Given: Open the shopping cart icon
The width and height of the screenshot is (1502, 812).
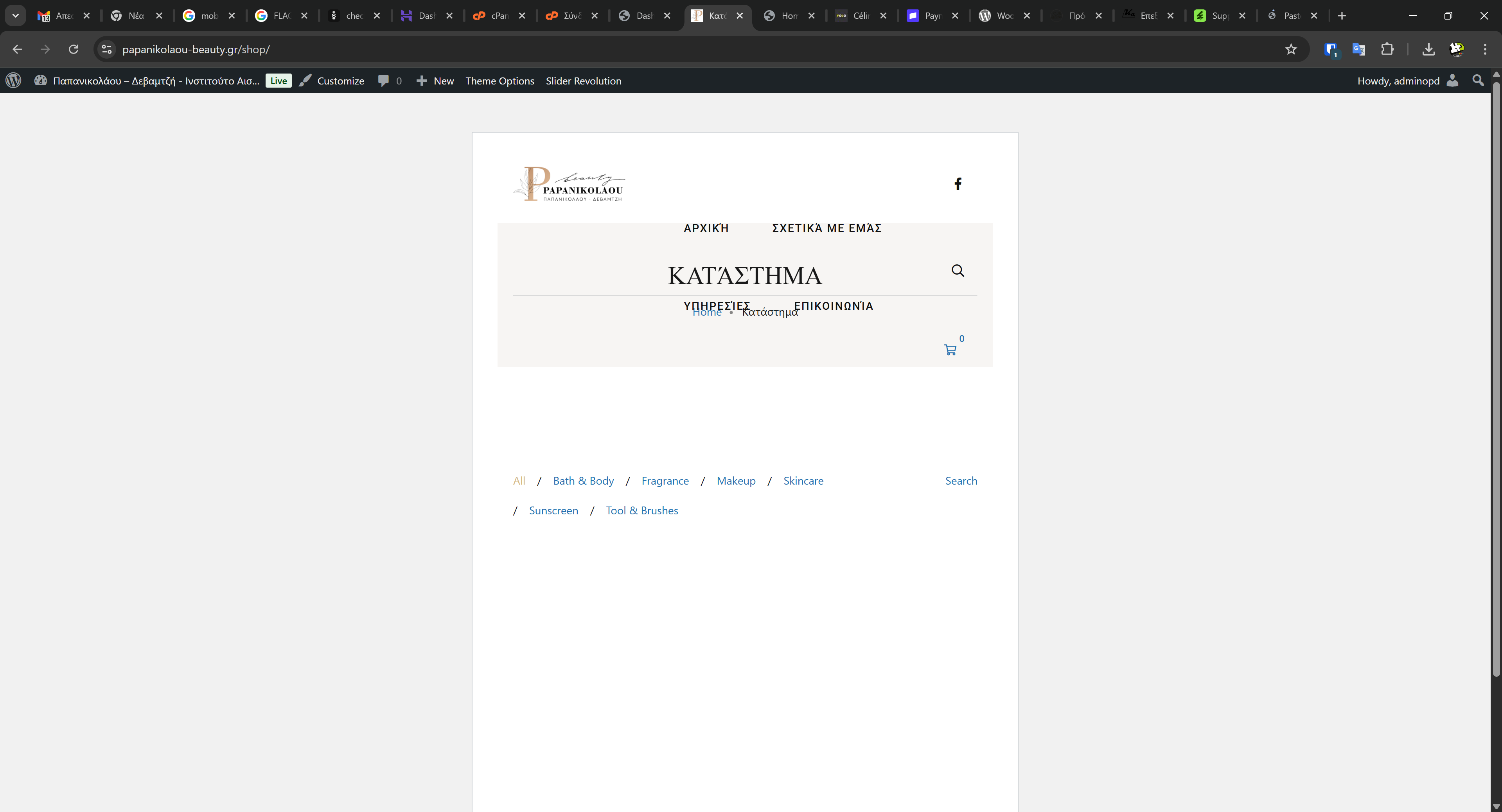Looking at the screenshot, I should (x=950, y=350).
